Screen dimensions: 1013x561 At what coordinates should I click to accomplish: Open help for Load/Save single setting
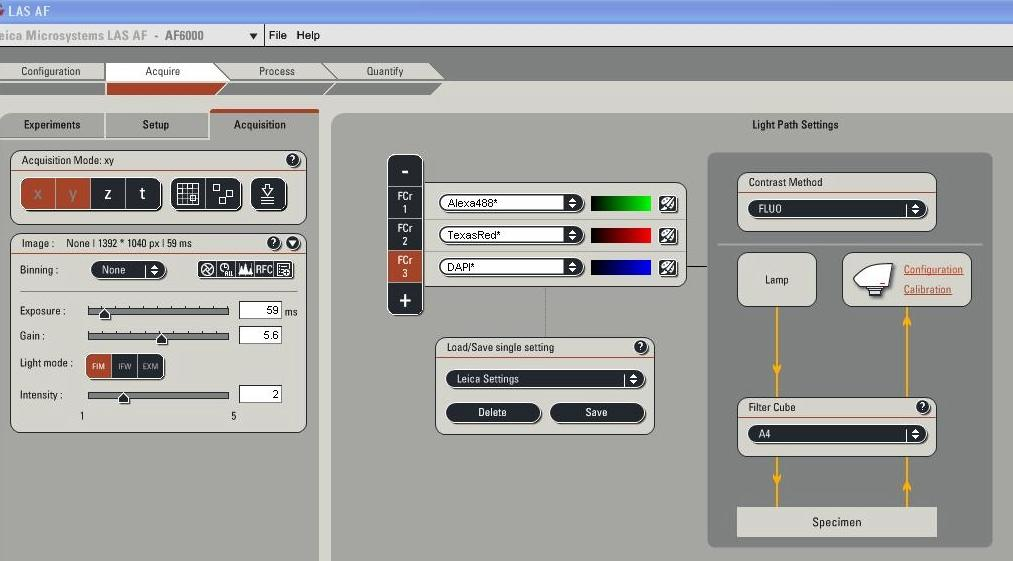pos(641,347)
